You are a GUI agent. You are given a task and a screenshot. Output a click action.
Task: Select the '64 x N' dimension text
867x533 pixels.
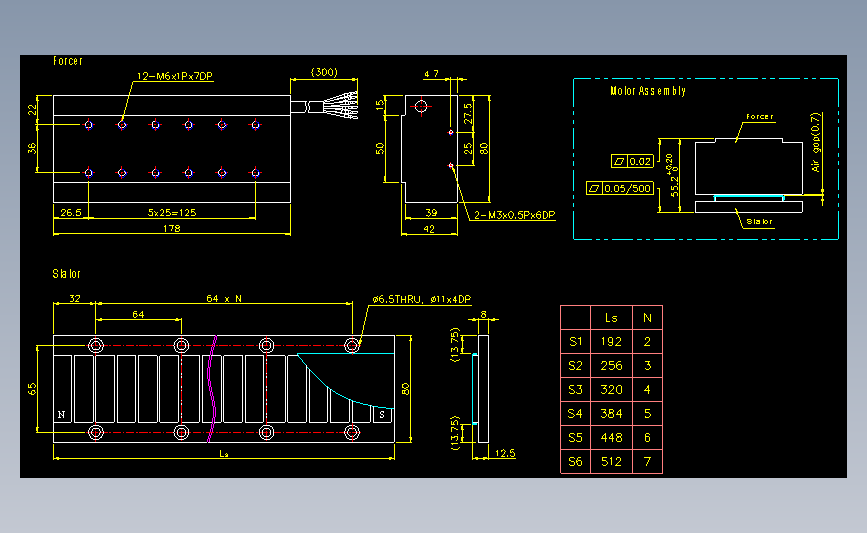224,299
